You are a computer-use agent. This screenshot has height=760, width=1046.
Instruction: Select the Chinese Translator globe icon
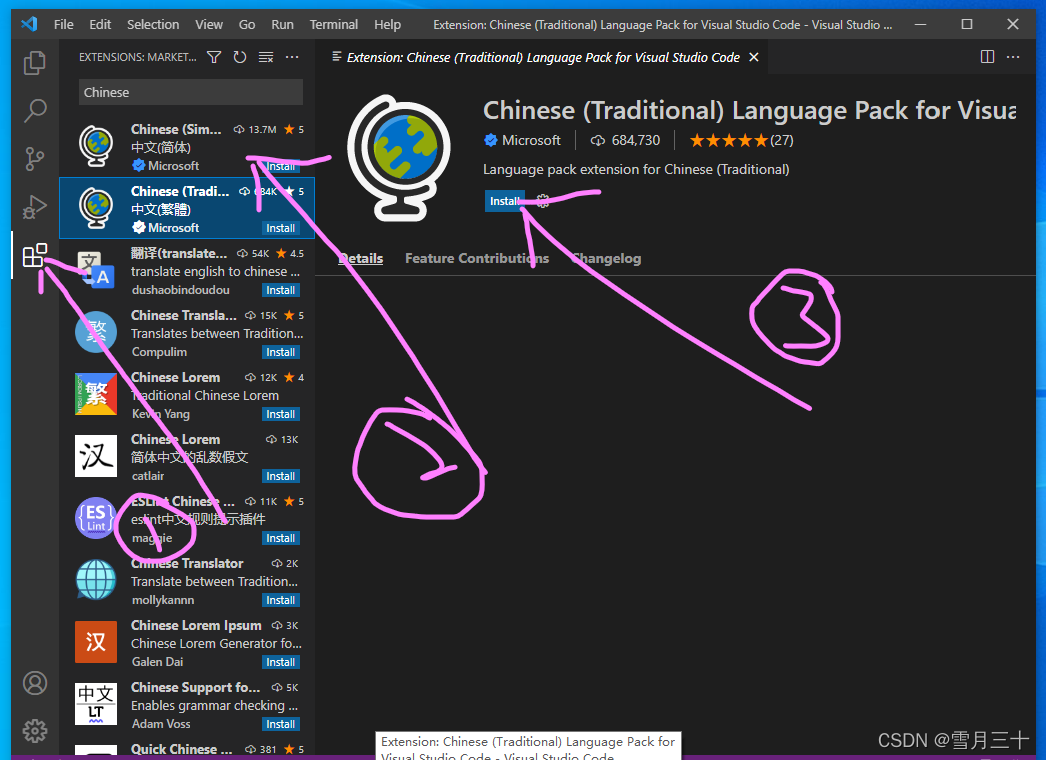click(96, 579)
